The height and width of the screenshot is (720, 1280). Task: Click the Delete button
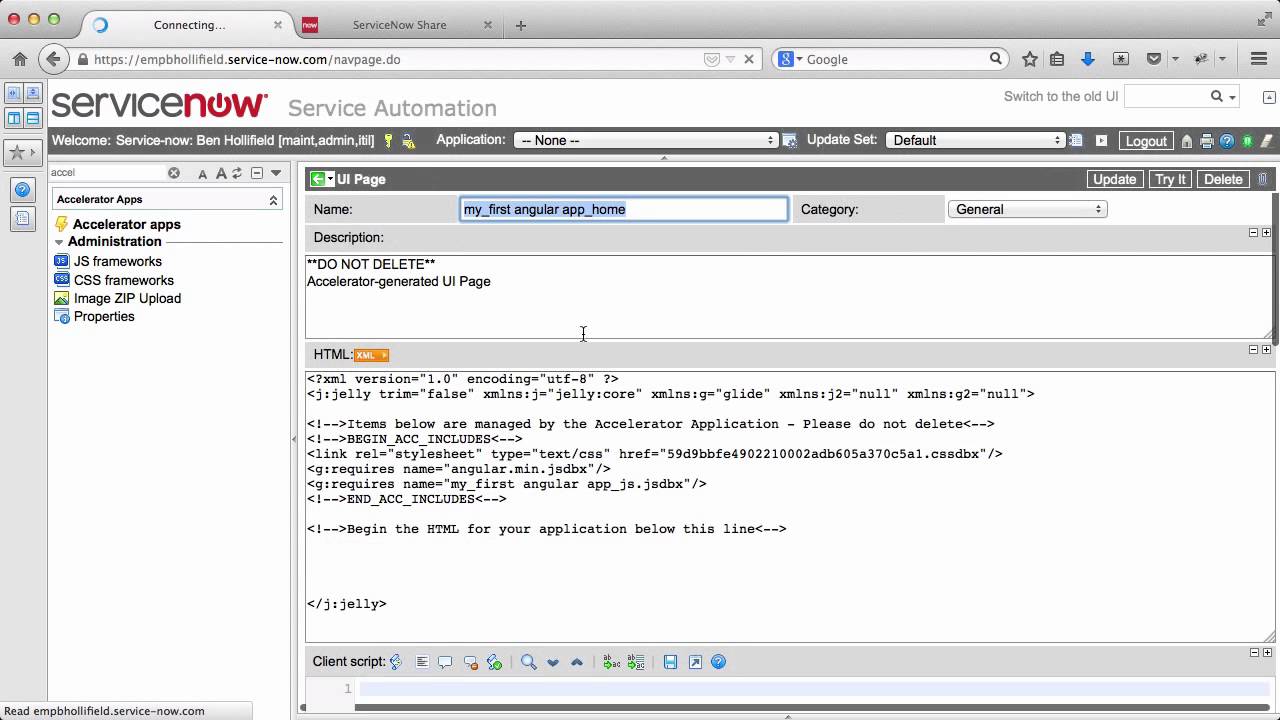point(1223,179)
